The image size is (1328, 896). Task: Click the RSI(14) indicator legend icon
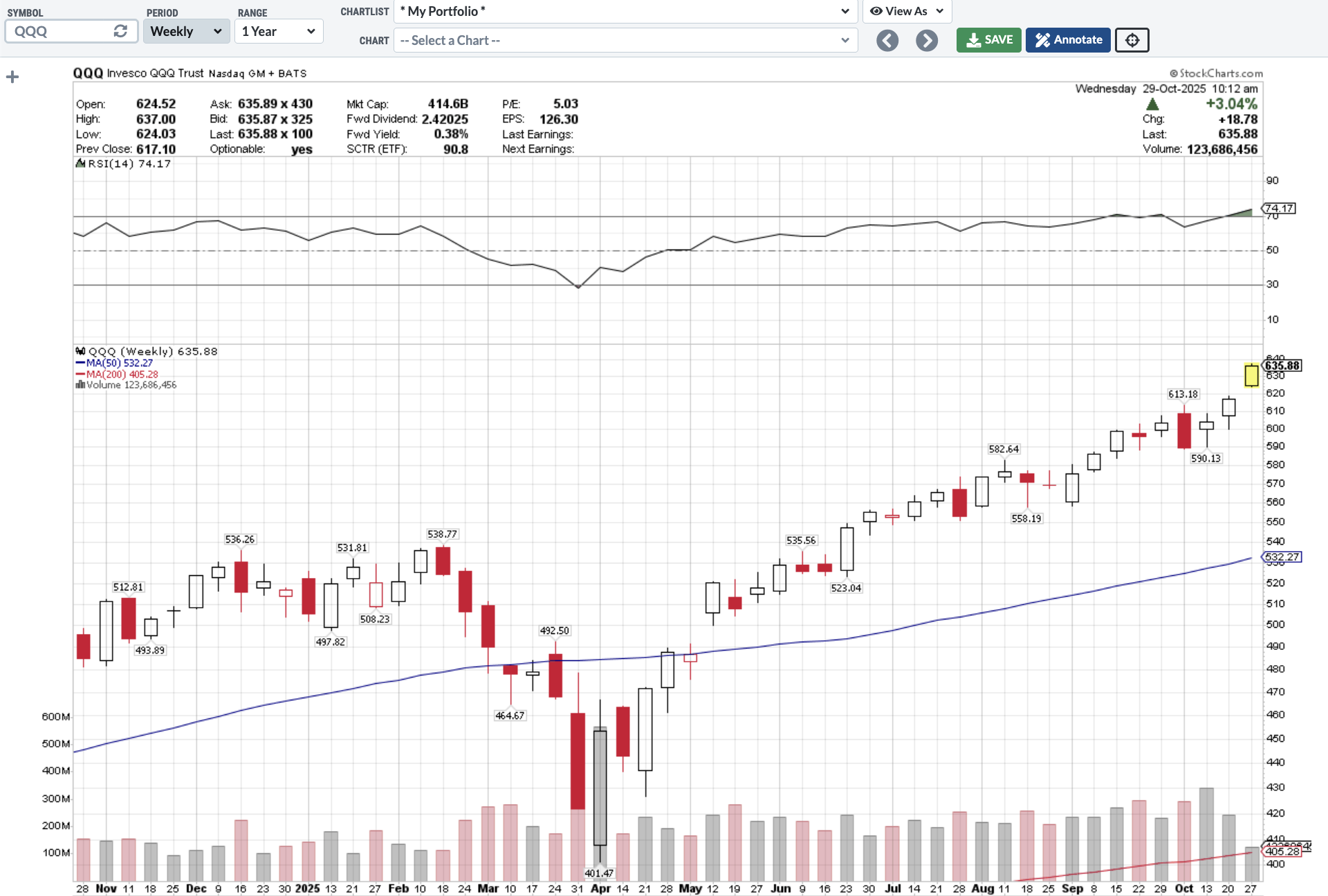(80, 164)
